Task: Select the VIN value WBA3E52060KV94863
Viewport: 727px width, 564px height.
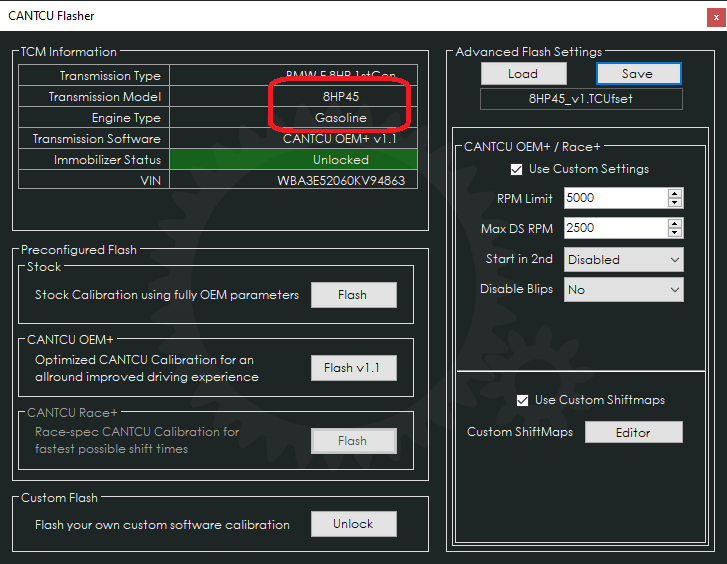Action: [341, 180]
